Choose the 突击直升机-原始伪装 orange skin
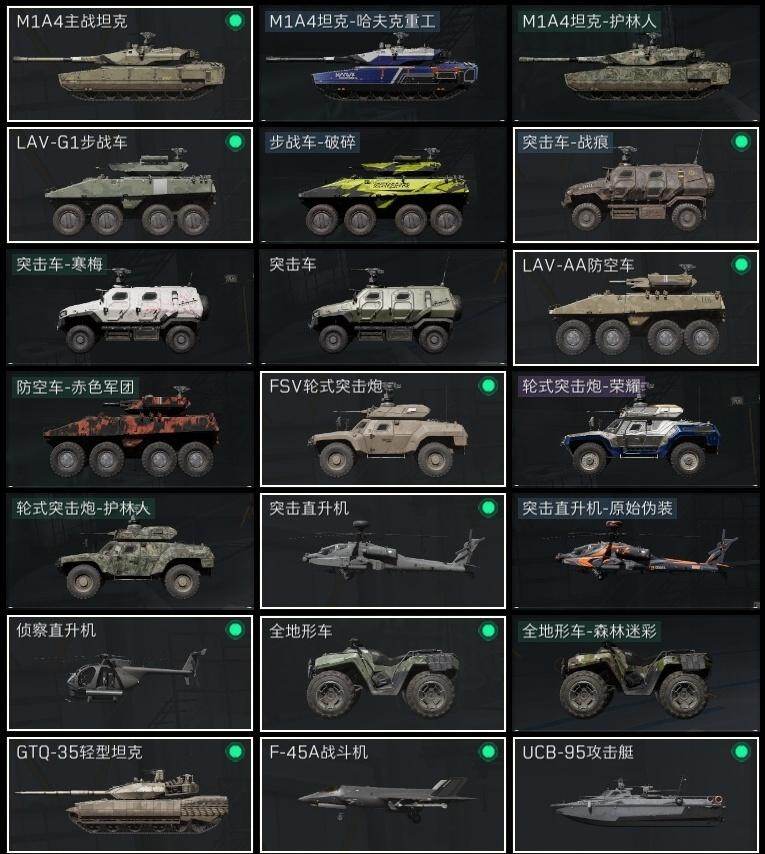This screenshot has height=854, width=765. click(x=635, y=551)
